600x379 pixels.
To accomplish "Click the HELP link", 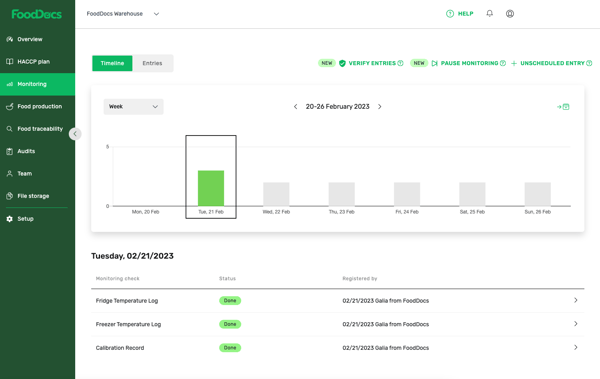I will [466, 14].
